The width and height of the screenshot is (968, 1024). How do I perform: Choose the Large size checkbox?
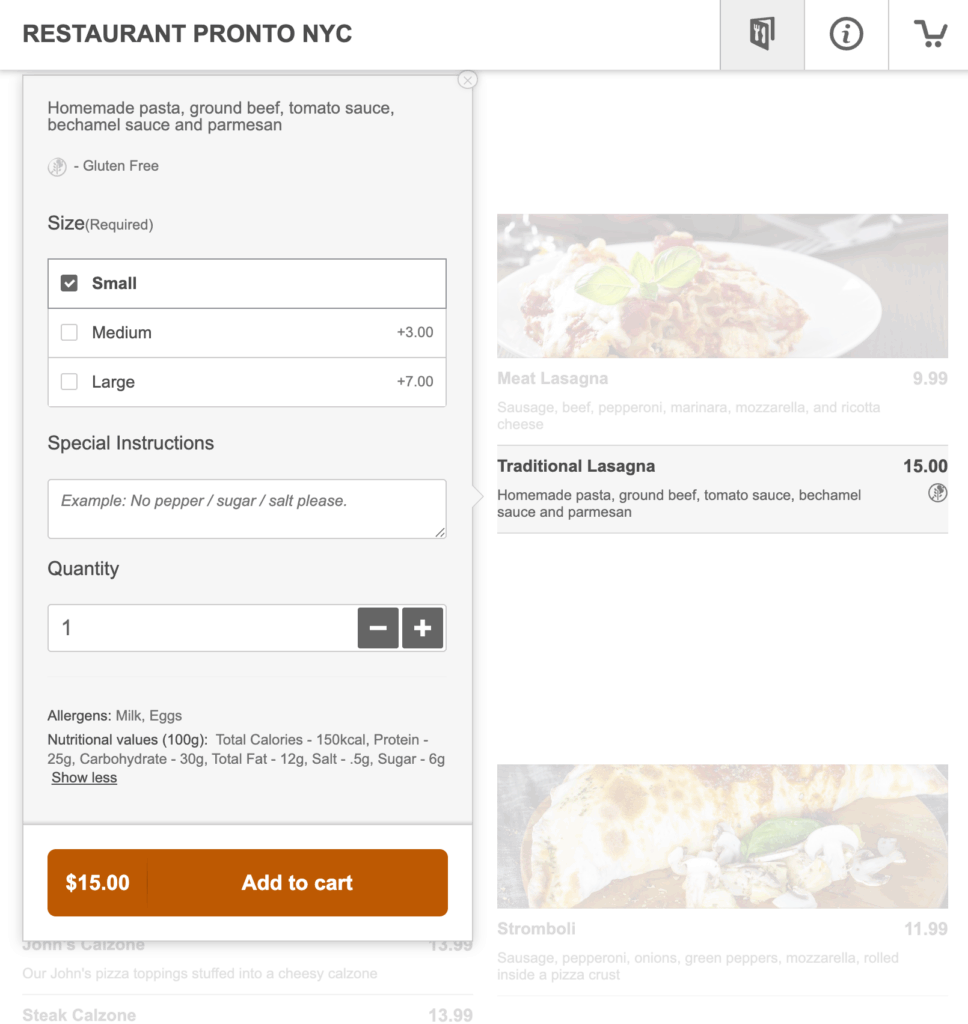coord(69,382)
